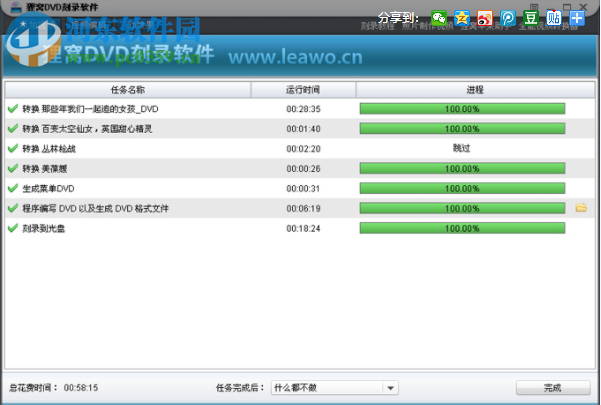Viewport: 601px width, 405px height.
Task: Click run time 00:00:31
Action: point(303,189)
